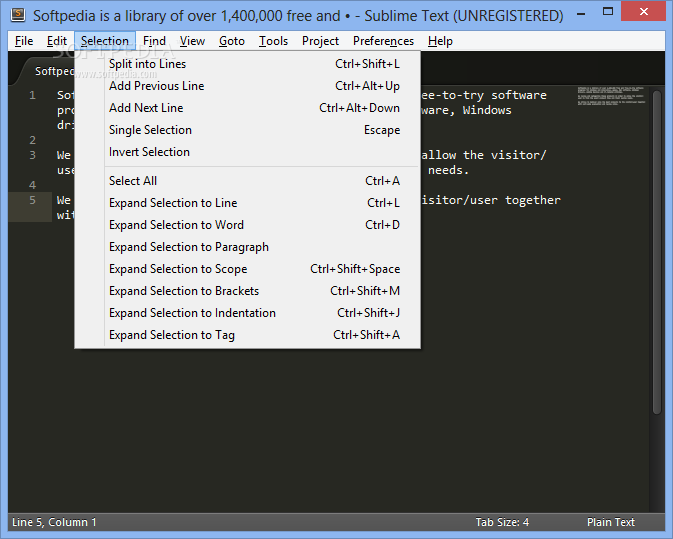Choose Expand Selection to Word
The width and height of the screenshot is (673, 539).
coord(248,225)
